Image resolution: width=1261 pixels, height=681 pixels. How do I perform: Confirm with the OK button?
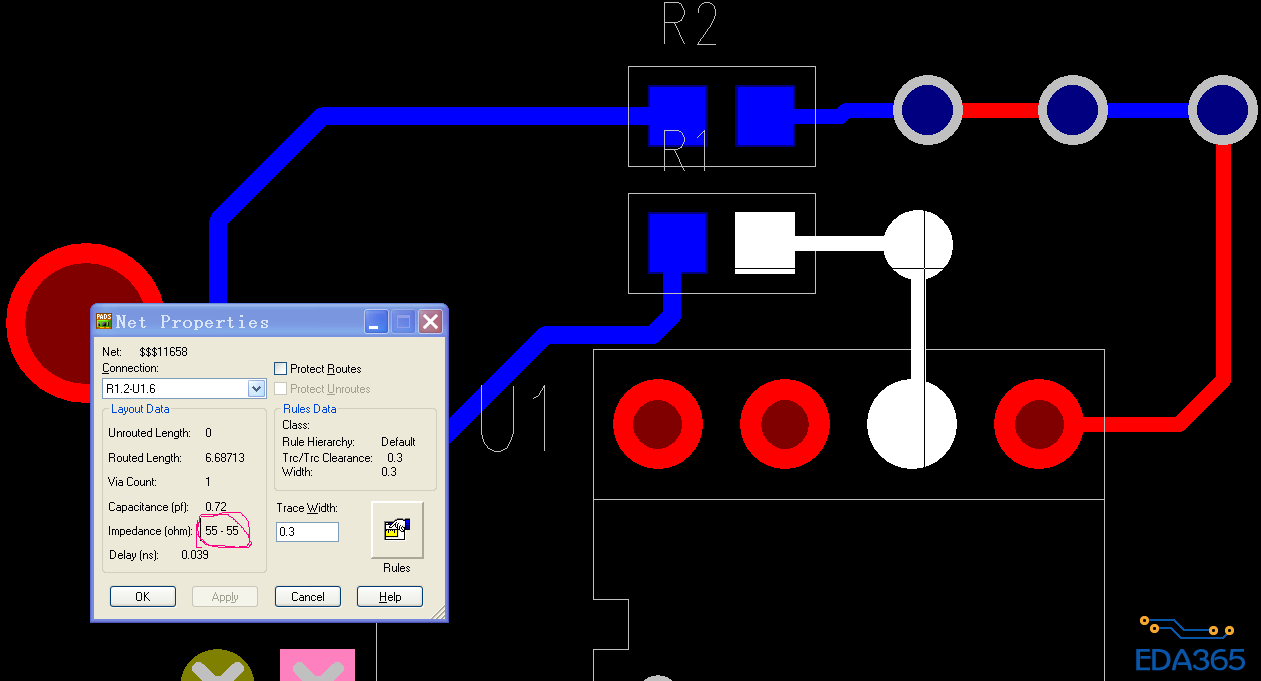click(142, 597)
